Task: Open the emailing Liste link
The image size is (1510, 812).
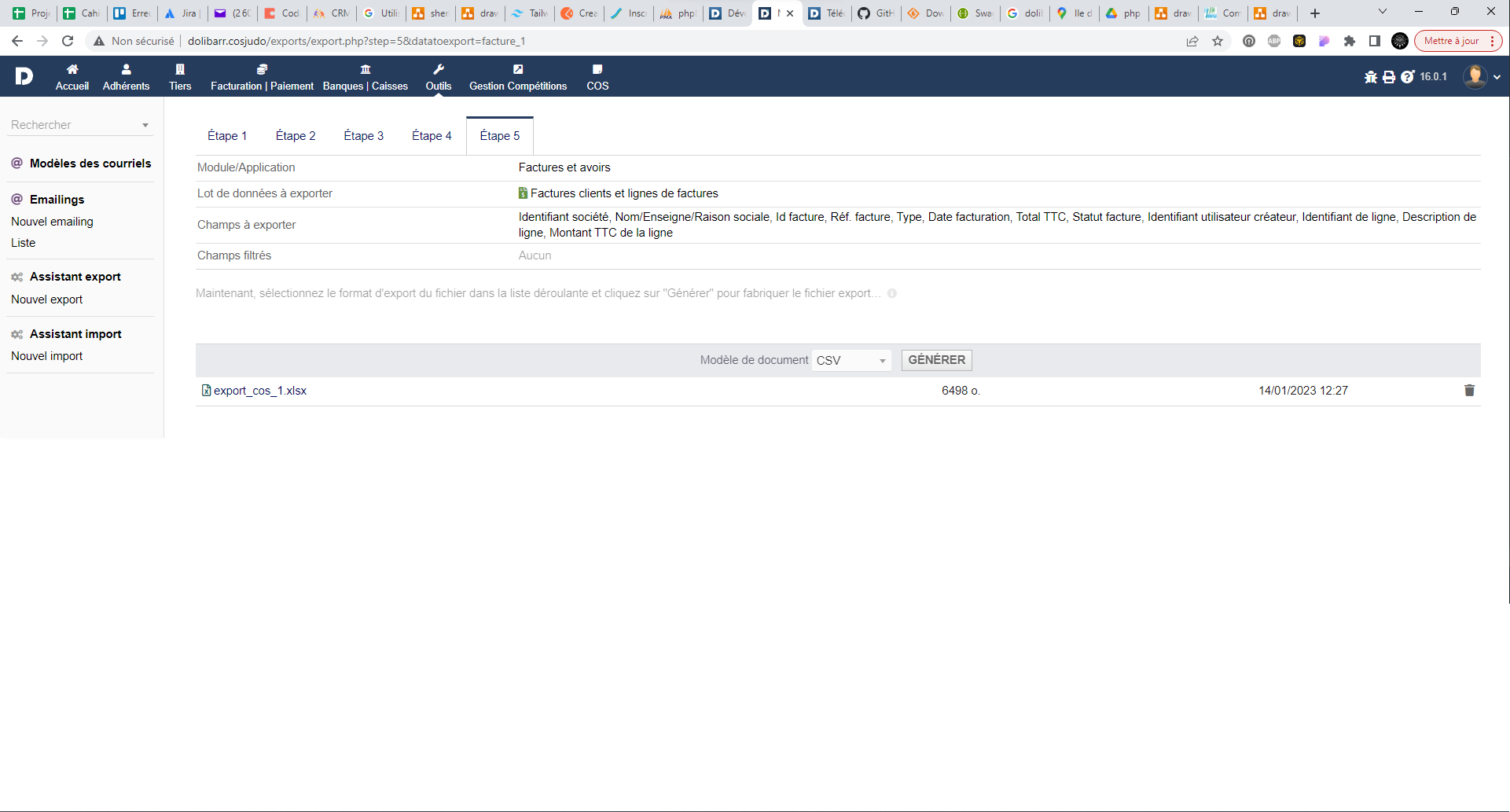Action: tap(23, 243)
